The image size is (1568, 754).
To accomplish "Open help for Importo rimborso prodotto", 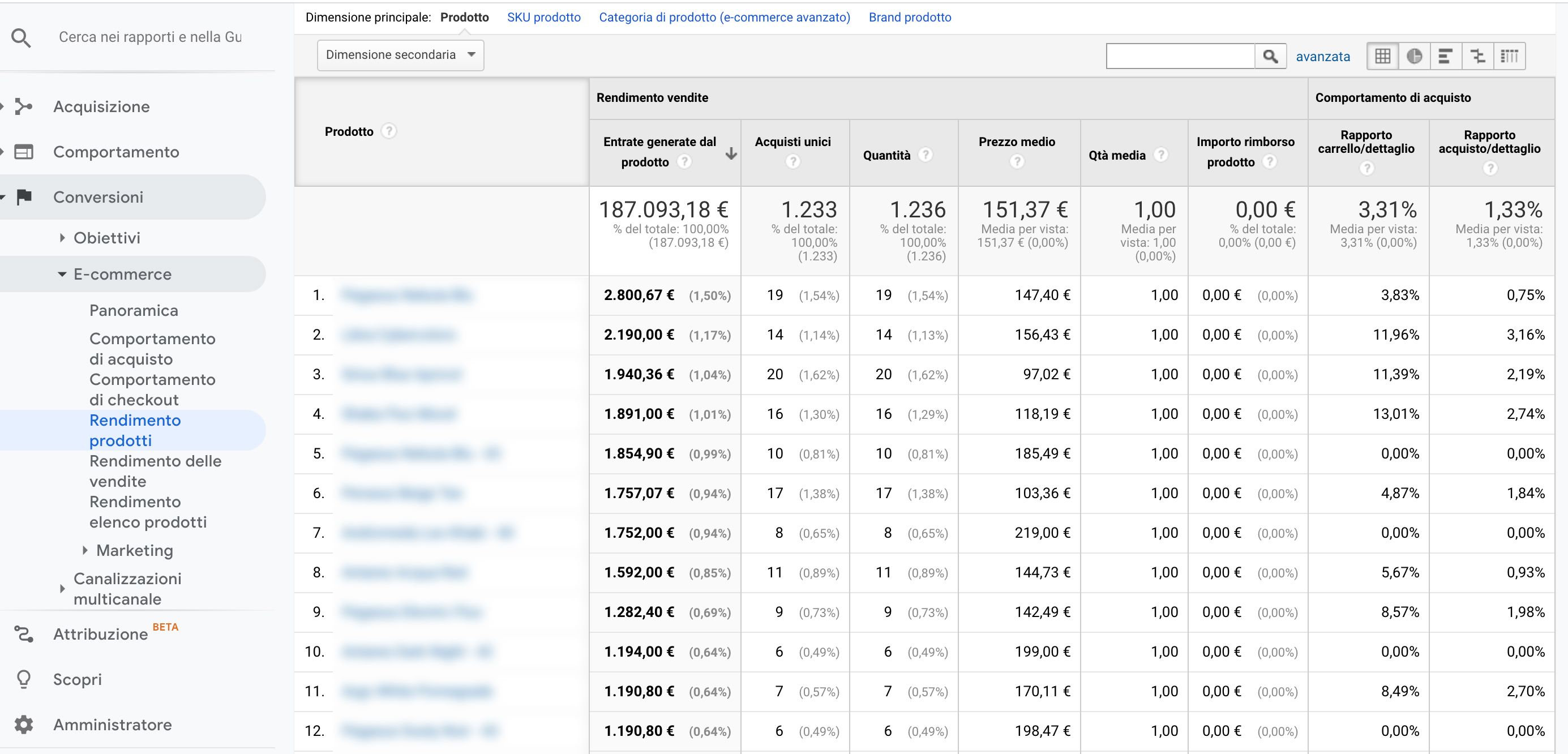I will click(1269, 161).
